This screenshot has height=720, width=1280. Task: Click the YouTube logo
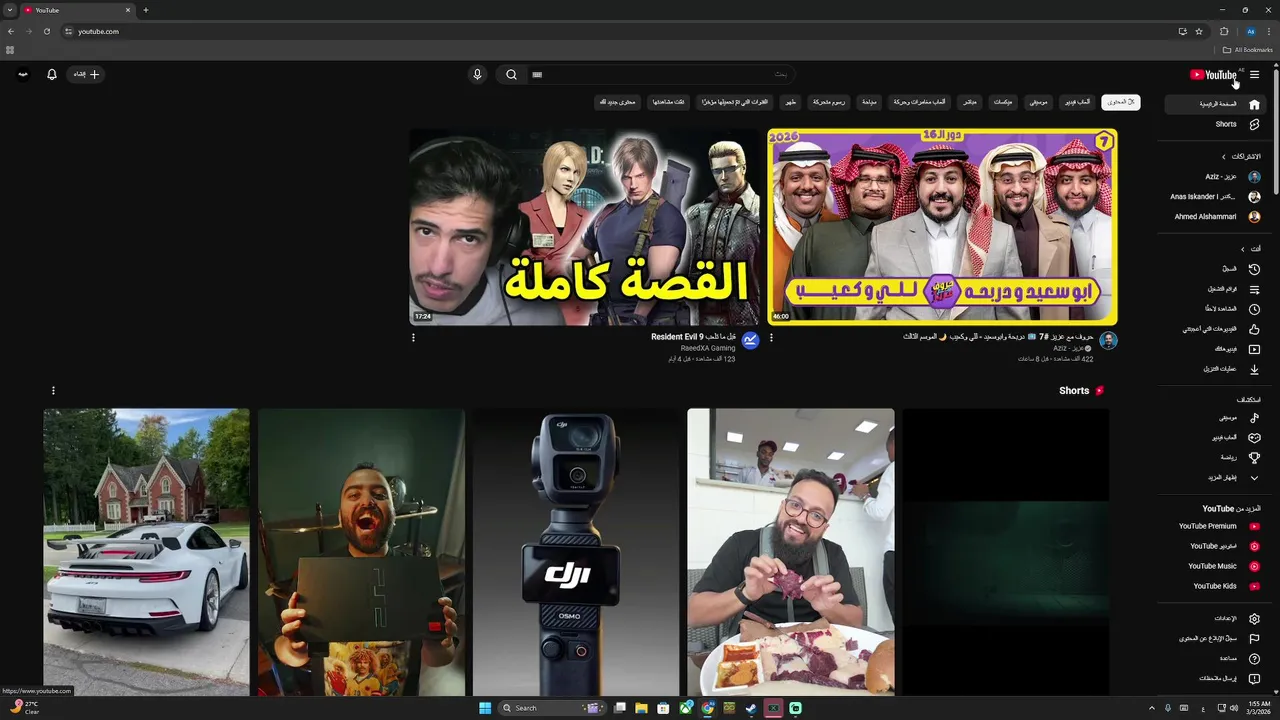1214,74
